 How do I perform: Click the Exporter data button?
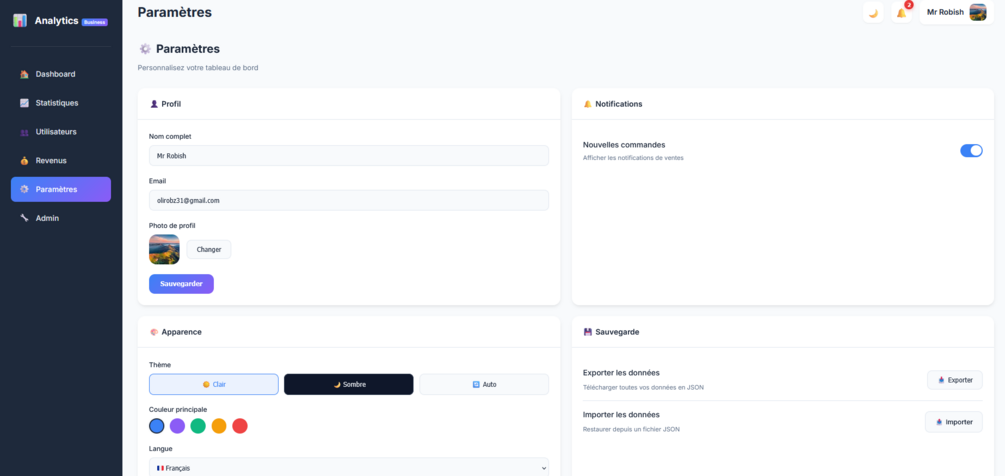(x=955, y=380)
